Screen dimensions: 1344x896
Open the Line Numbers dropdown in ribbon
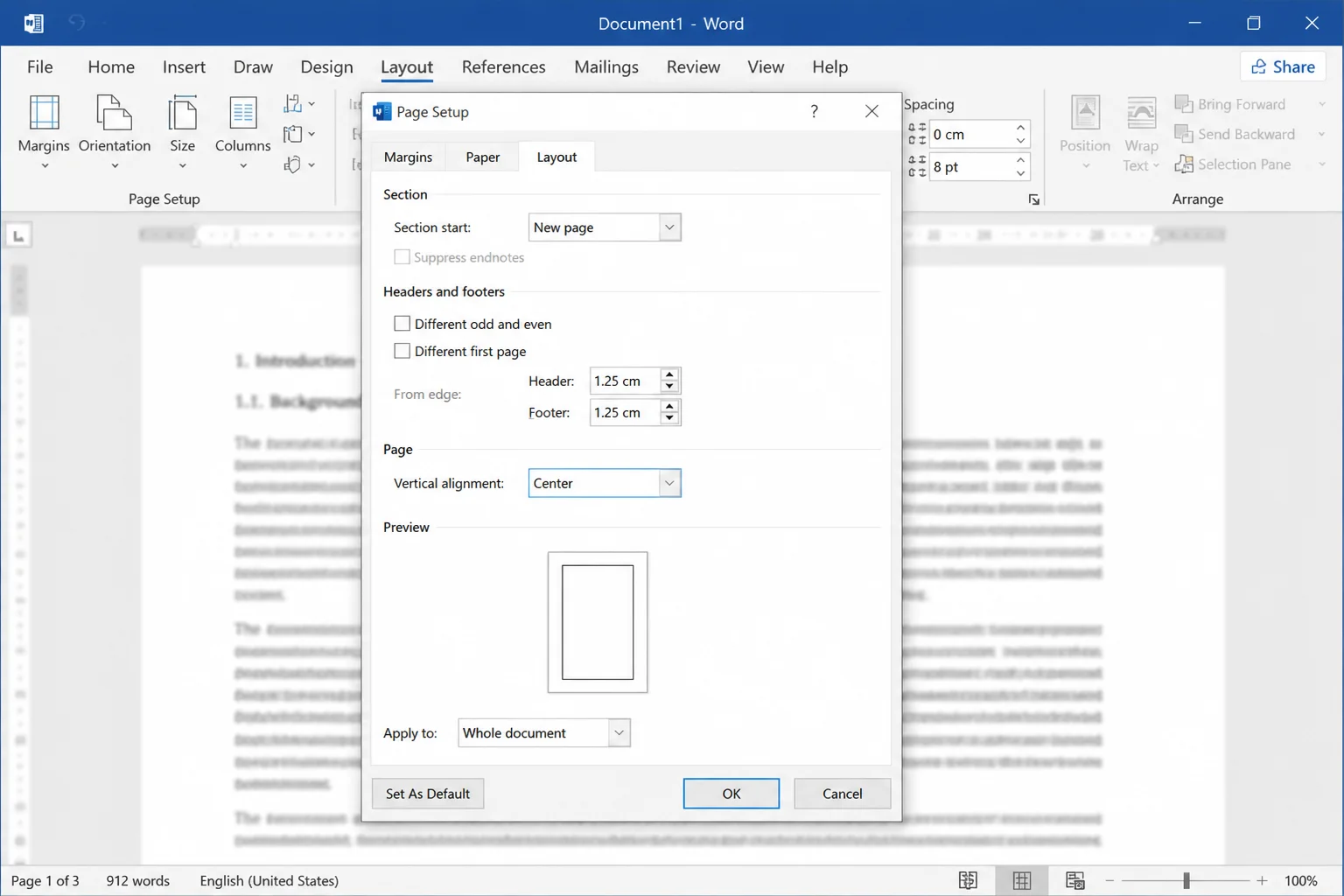299,134
